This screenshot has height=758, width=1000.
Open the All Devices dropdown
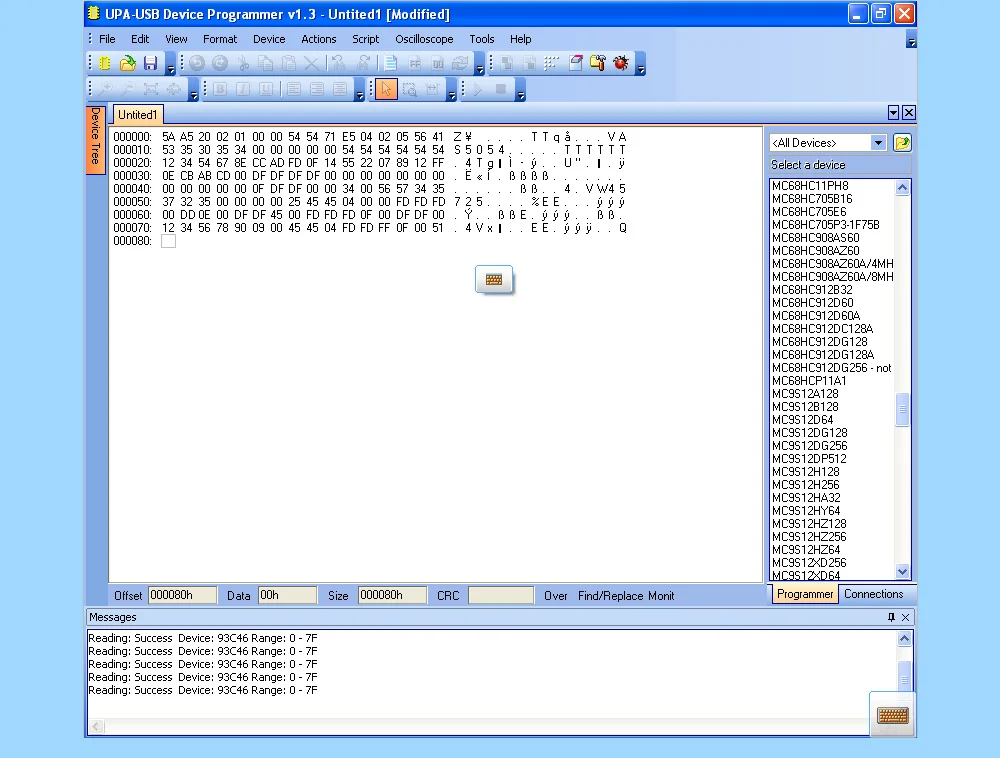pyautogui.click(x=878, y=143)
